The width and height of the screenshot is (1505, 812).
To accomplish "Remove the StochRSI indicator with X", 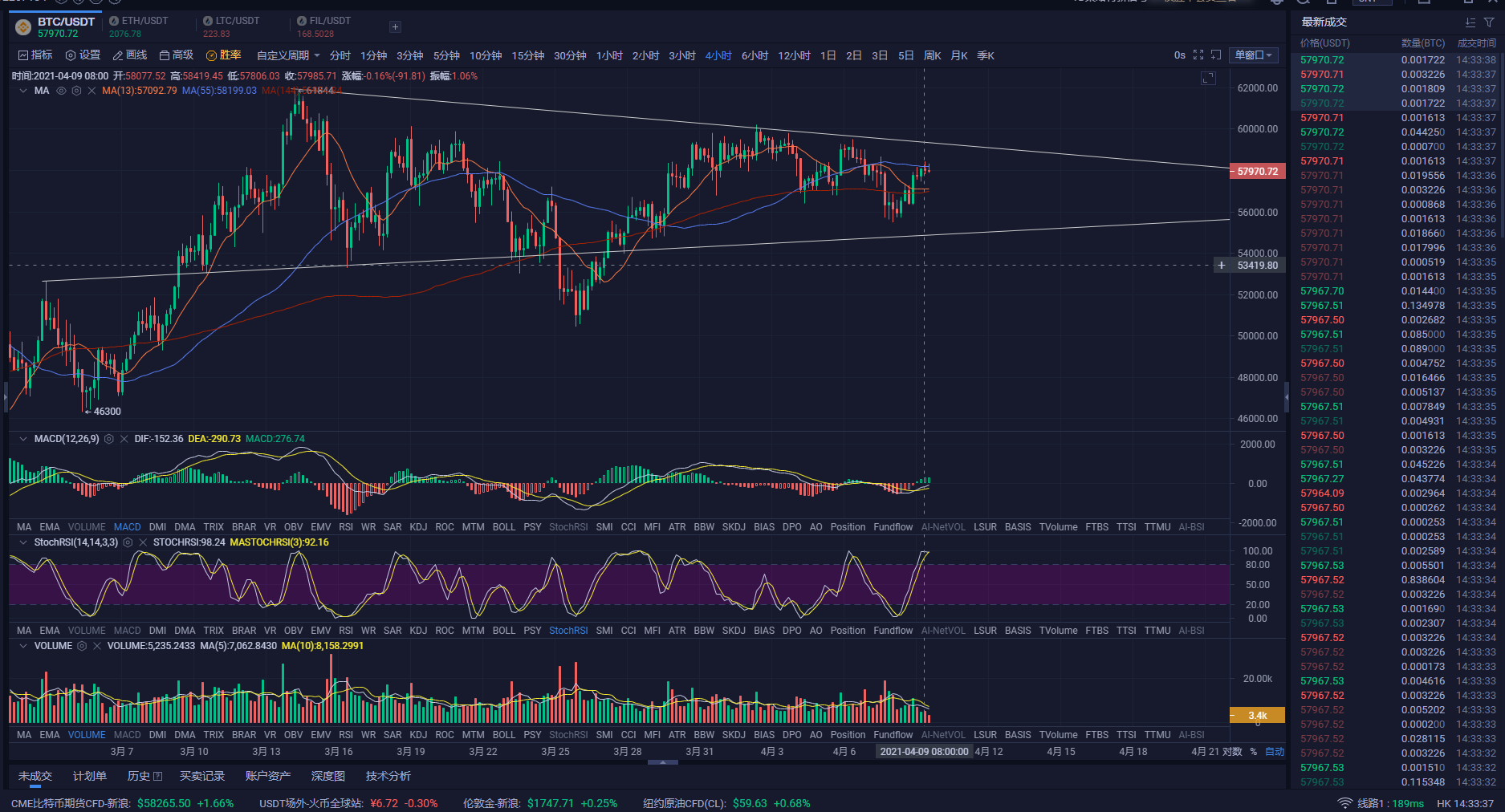I will pyautogui.click(x=143, y=542).
